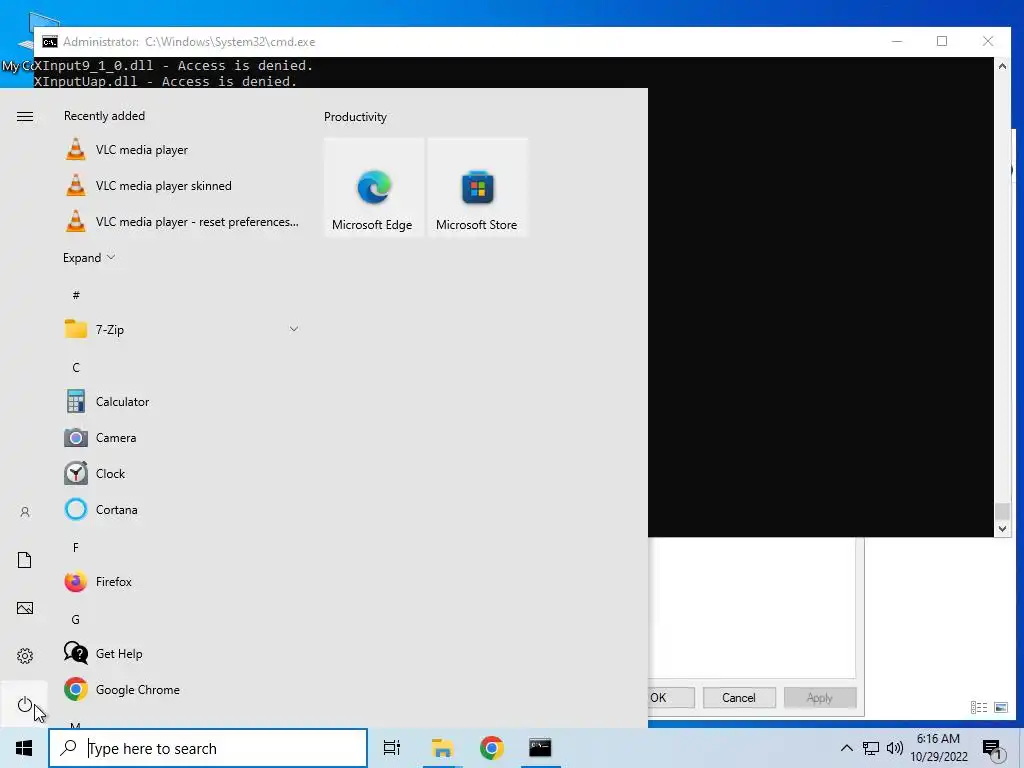Jump to letter F section header
1024x768 pixels.
76,547
